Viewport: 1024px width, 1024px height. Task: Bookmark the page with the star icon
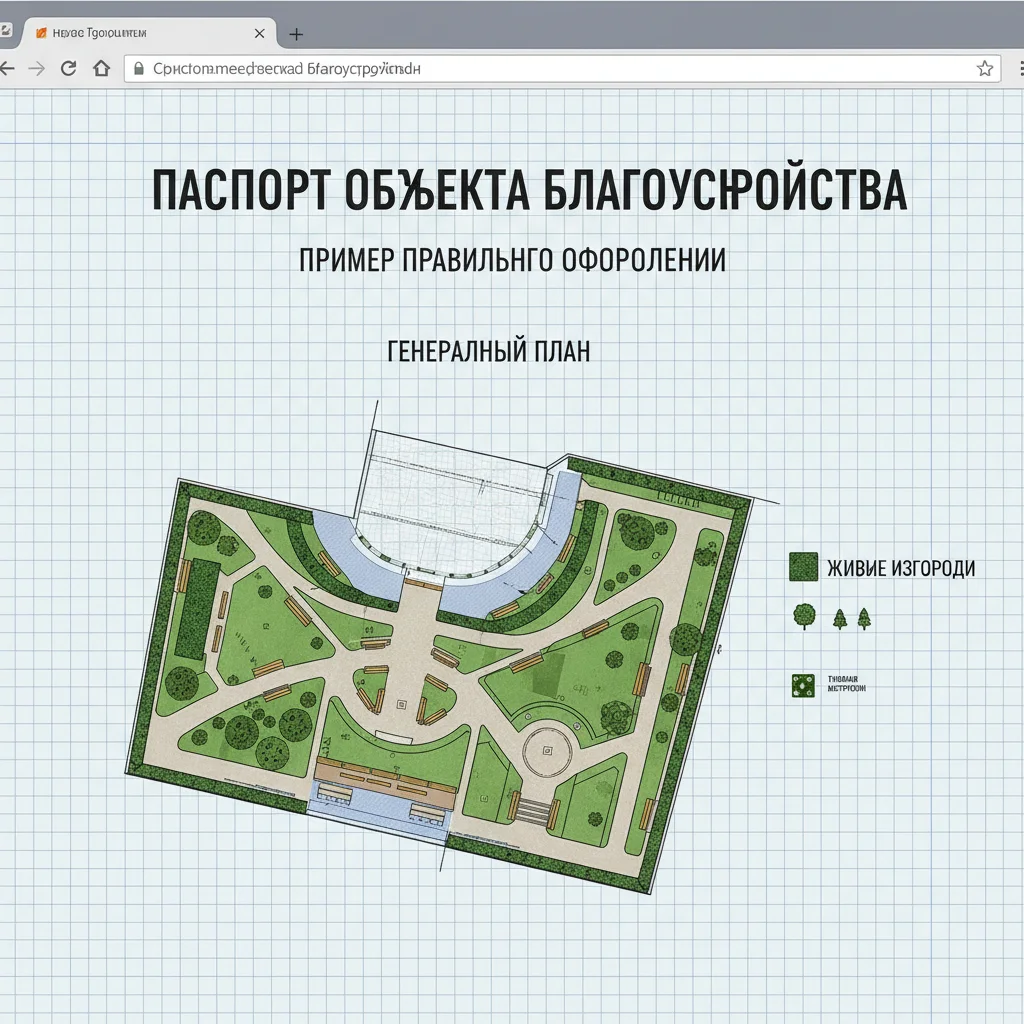click(x=984, y=68)
